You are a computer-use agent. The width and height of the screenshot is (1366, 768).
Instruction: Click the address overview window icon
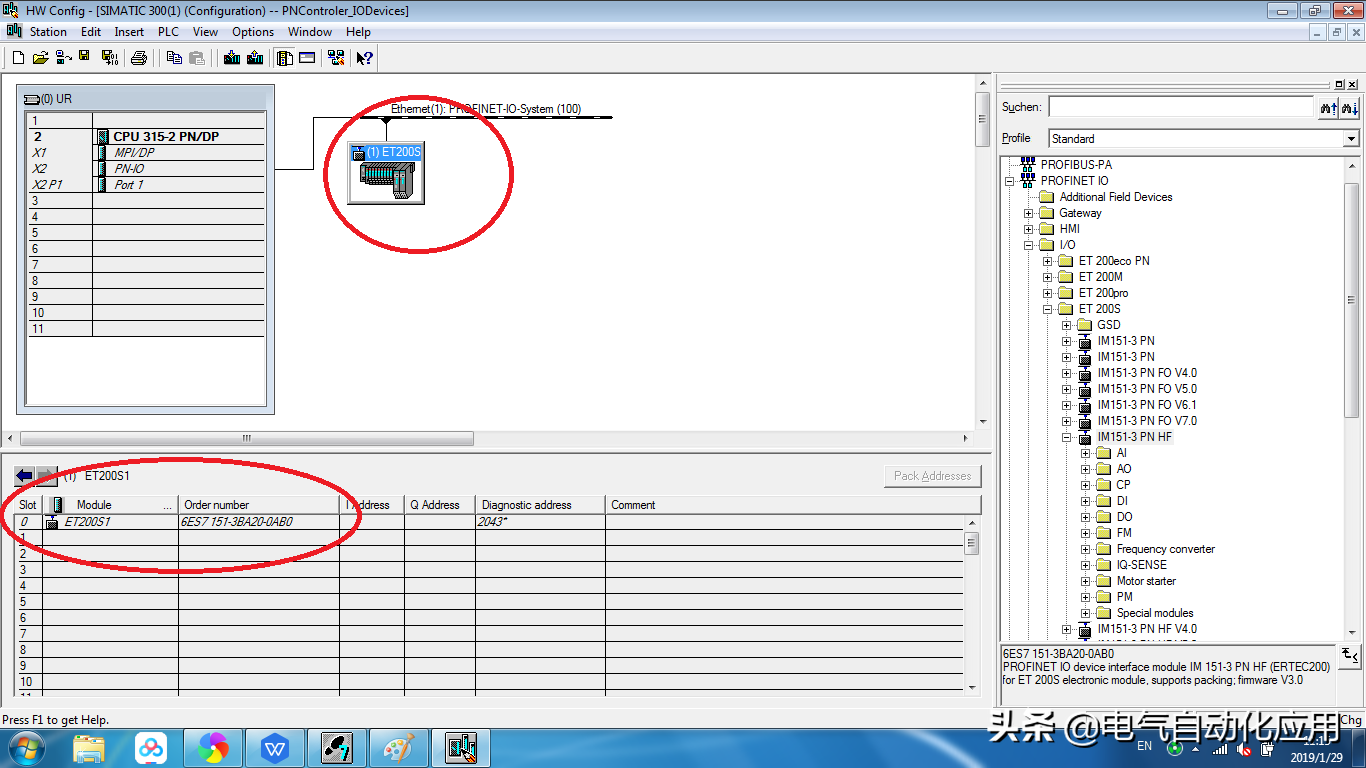click(x=307, y=58)
